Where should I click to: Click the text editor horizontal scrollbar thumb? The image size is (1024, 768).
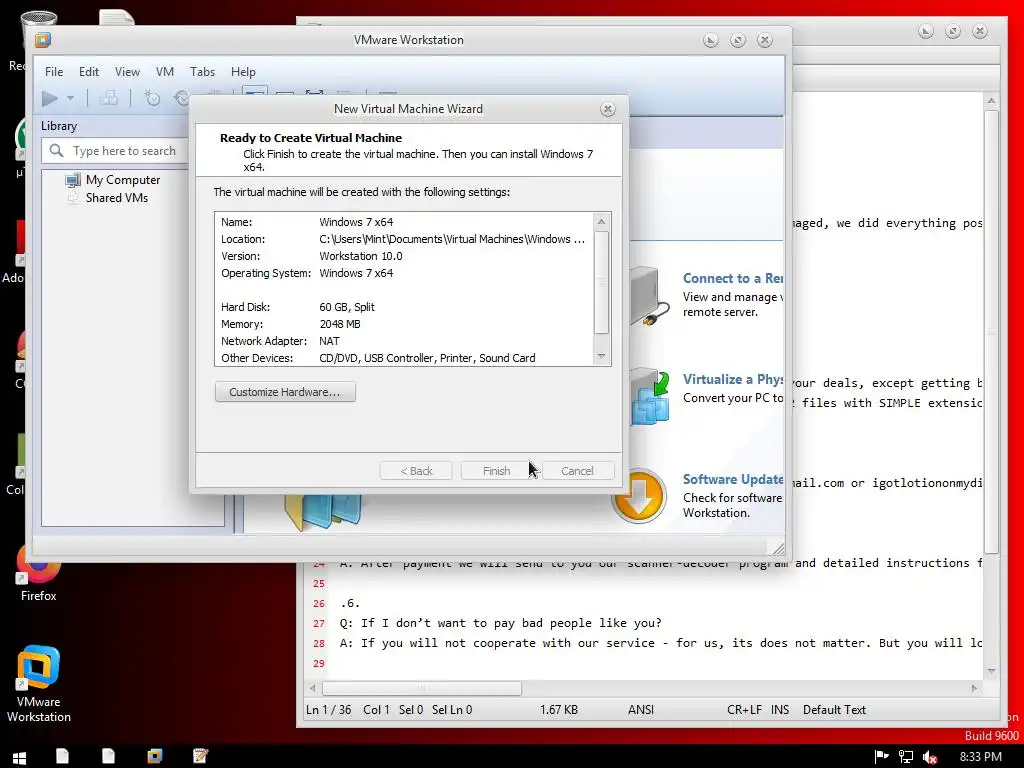click(x=422, y=688)
